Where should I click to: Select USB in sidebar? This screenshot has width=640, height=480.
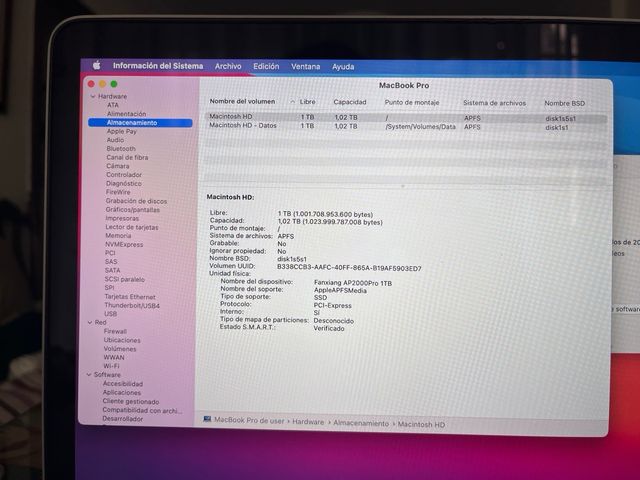(111, 314)
